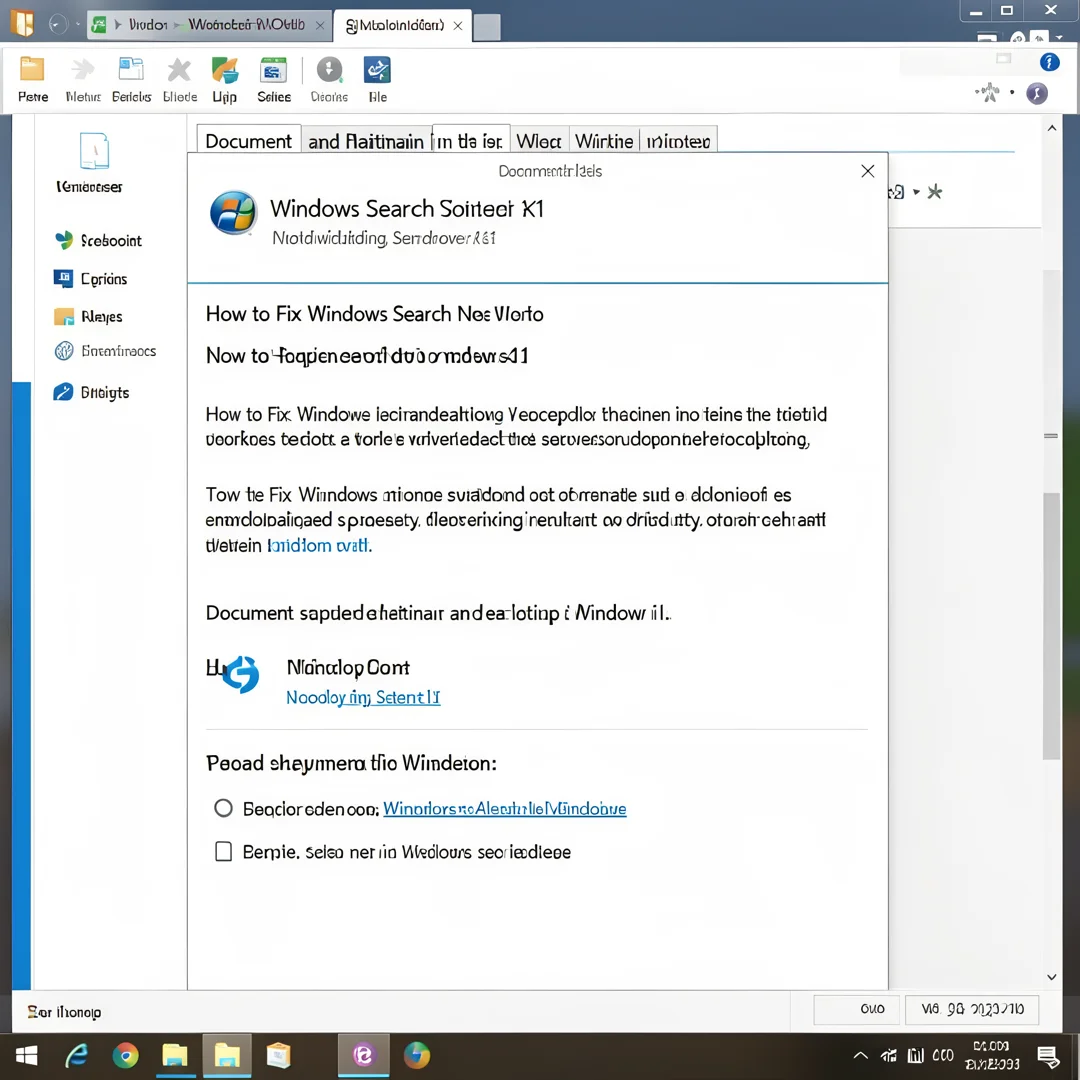This screenshot has height=1080, width=1080.
Task: Select the Beqclor eden oon radio button
Action: coord(223,807)
